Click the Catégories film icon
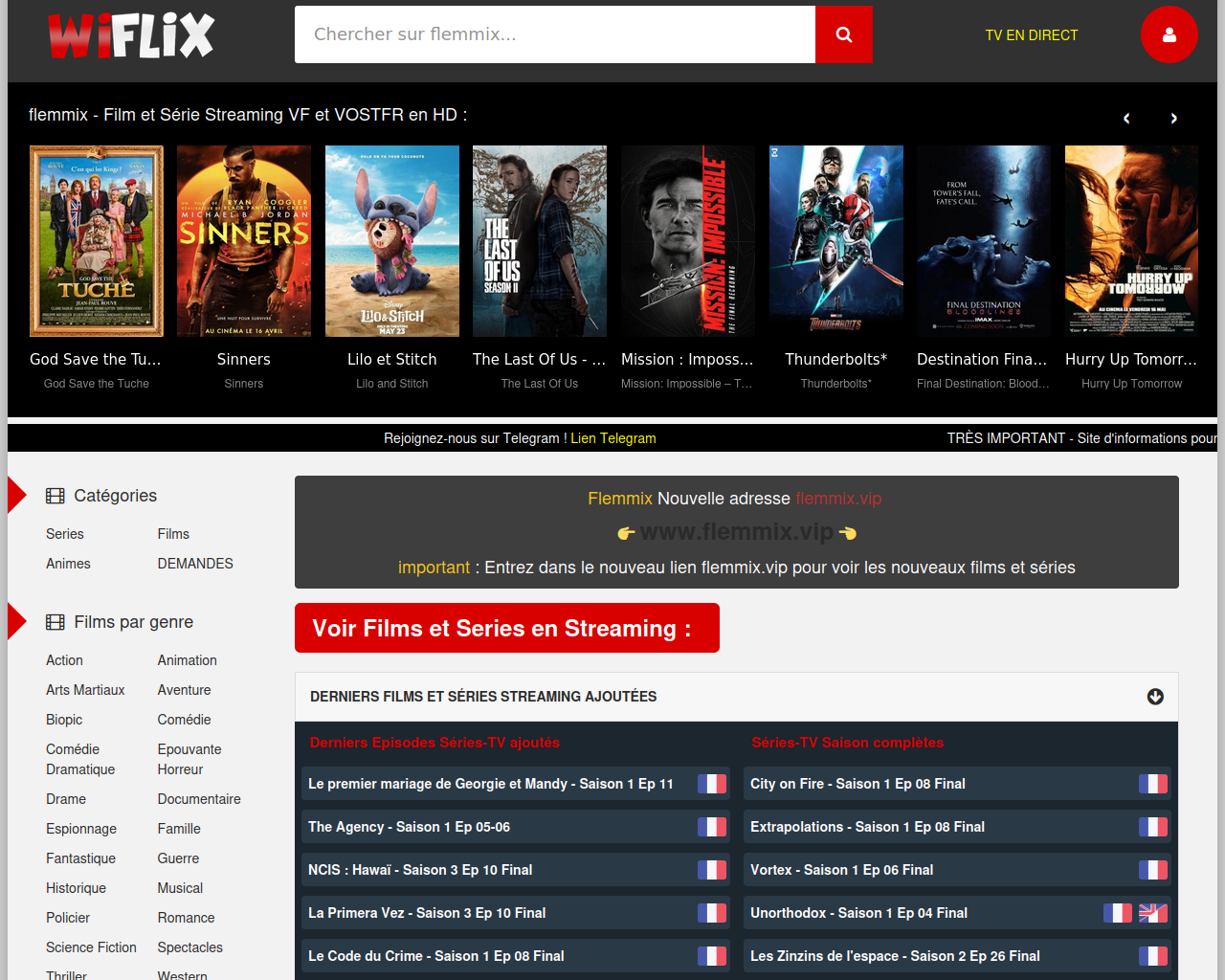Screen dimensions: 1225x980 tap(56, 496)
